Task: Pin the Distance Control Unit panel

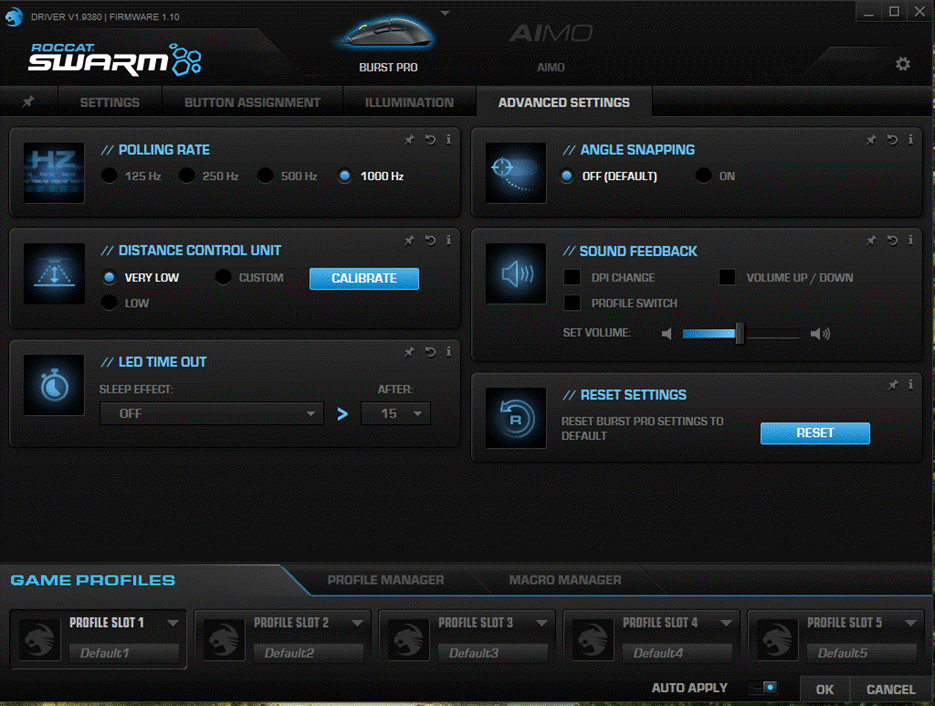Action: pyautogui.click(x=409, y=240)
